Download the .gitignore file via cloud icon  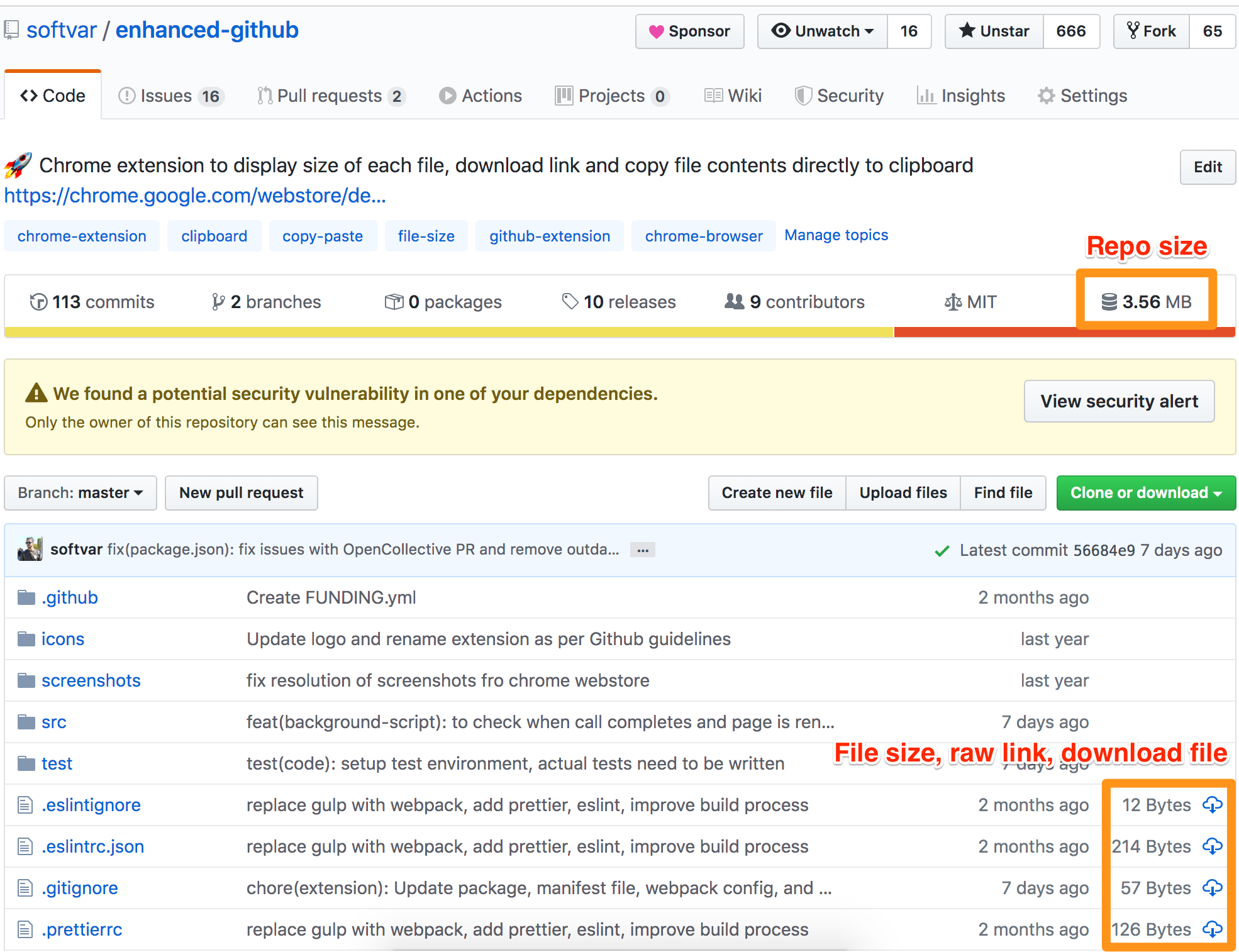tap(1212, 887)
